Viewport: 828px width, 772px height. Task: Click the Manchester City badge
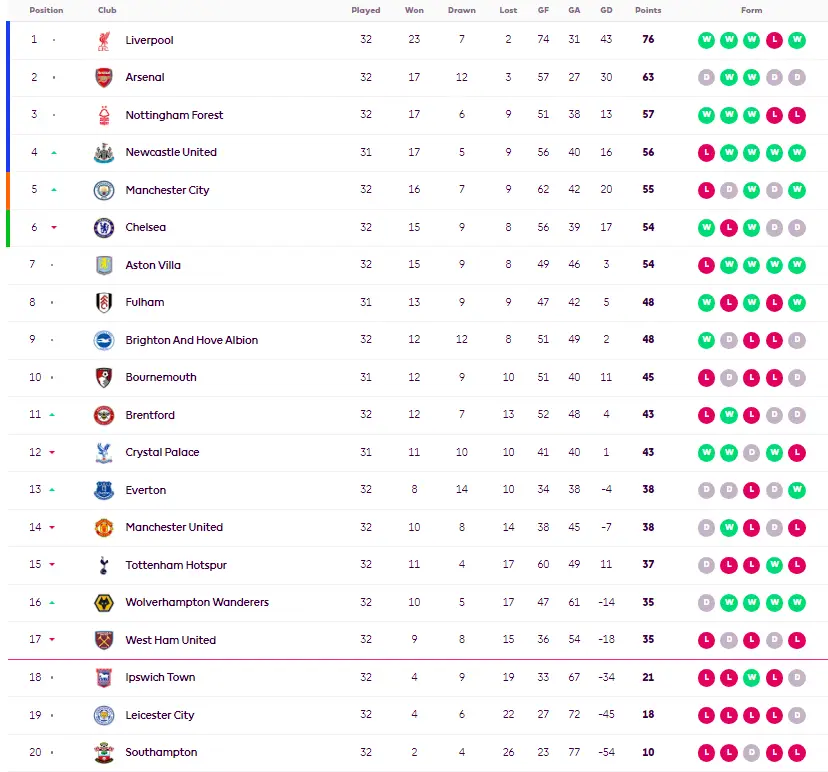104,190
